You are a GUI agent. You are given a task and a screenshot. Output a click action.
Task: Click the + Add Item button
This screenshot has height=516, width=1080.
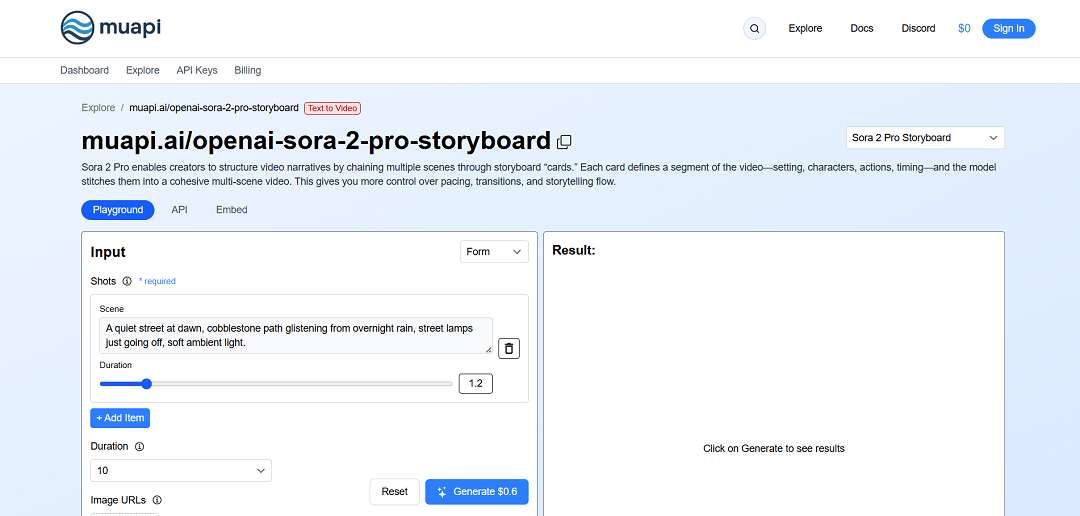[x=120, y=418]
